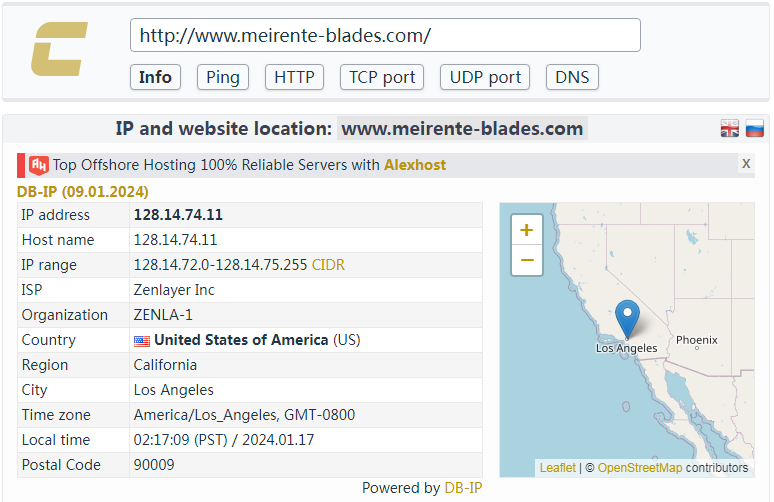Open the DNS tab
Image resolution: width=774 pixels, height=502 pixels.
(x=572, y=77)
